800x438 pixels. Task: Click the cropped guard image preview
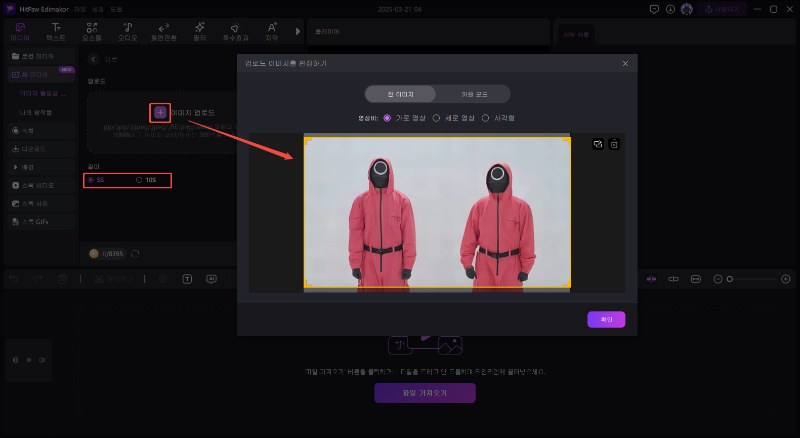point(437,212)
